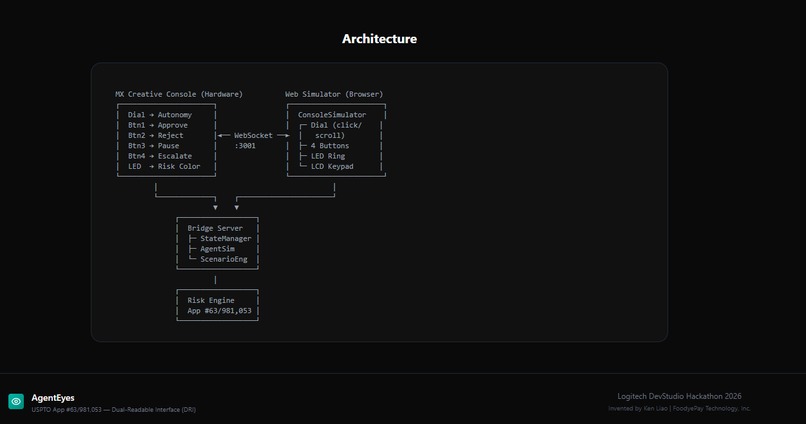Image resolution: width=806 pixels, height=424 pixels.
Task: Click the 'LED → Risk Color' line
Action: (164, 166)
